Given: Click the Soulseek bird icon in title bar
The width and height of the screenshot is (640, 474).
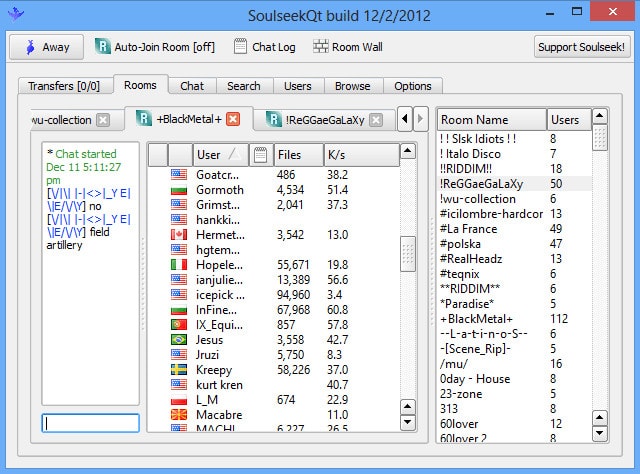Looking at the screenshot, I should click(x=16, y=13).
